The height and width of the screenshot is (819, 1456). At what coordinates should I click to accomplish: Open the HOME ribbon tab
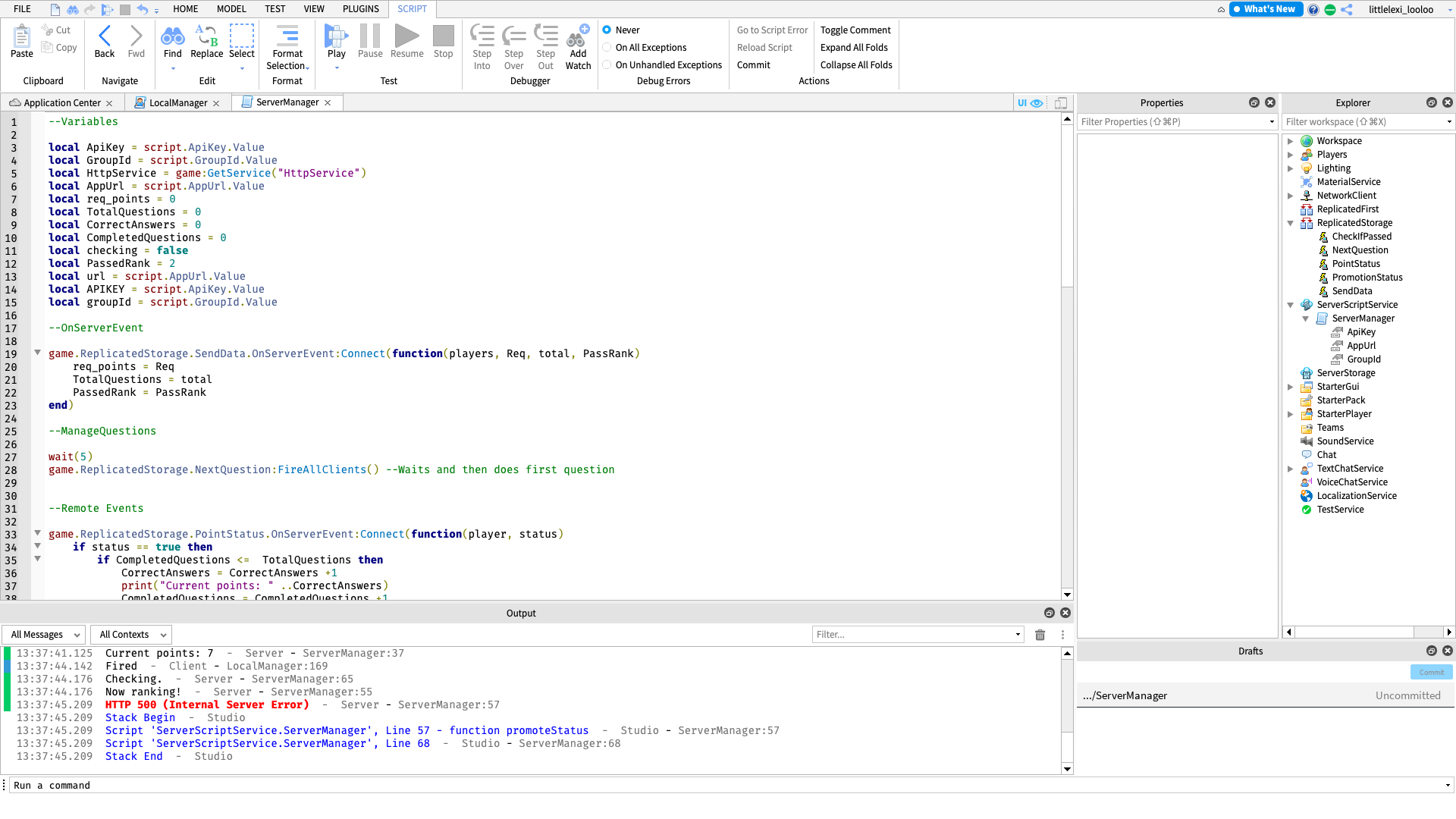185,9
